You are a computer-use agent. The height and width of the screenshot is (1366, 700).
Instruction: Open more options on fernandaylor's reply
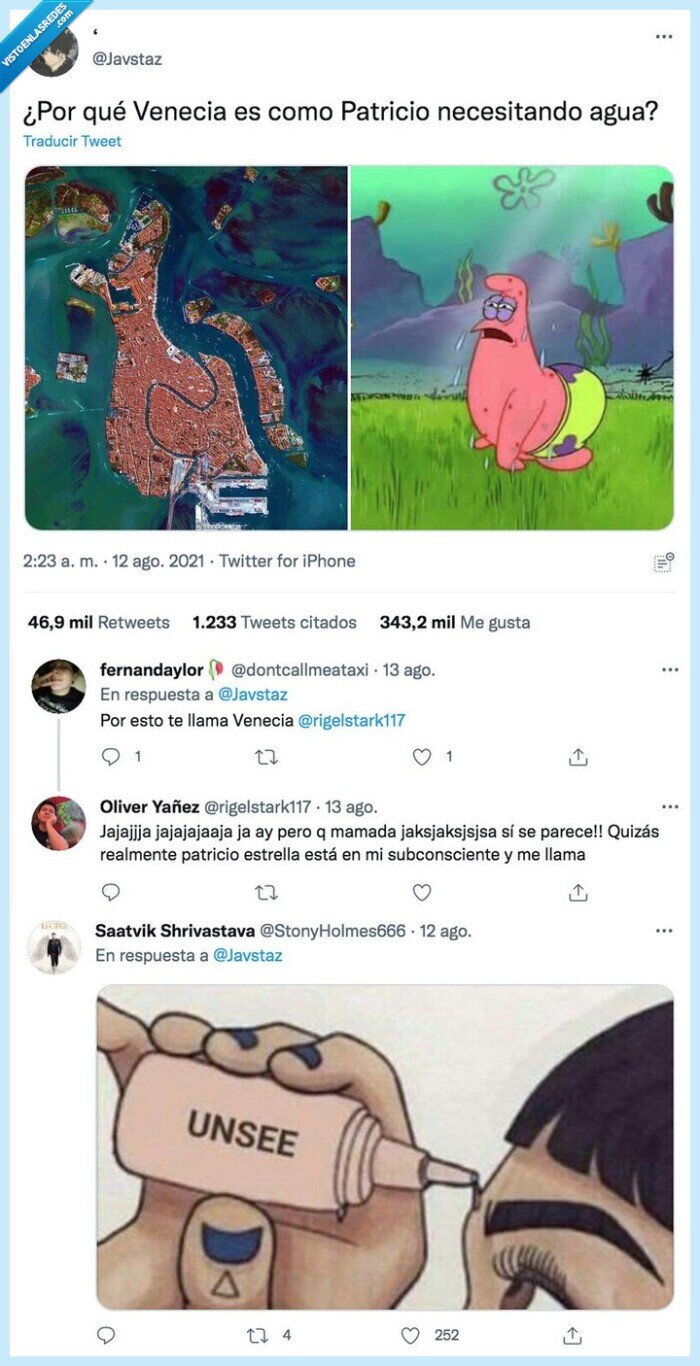click(669, 670)
